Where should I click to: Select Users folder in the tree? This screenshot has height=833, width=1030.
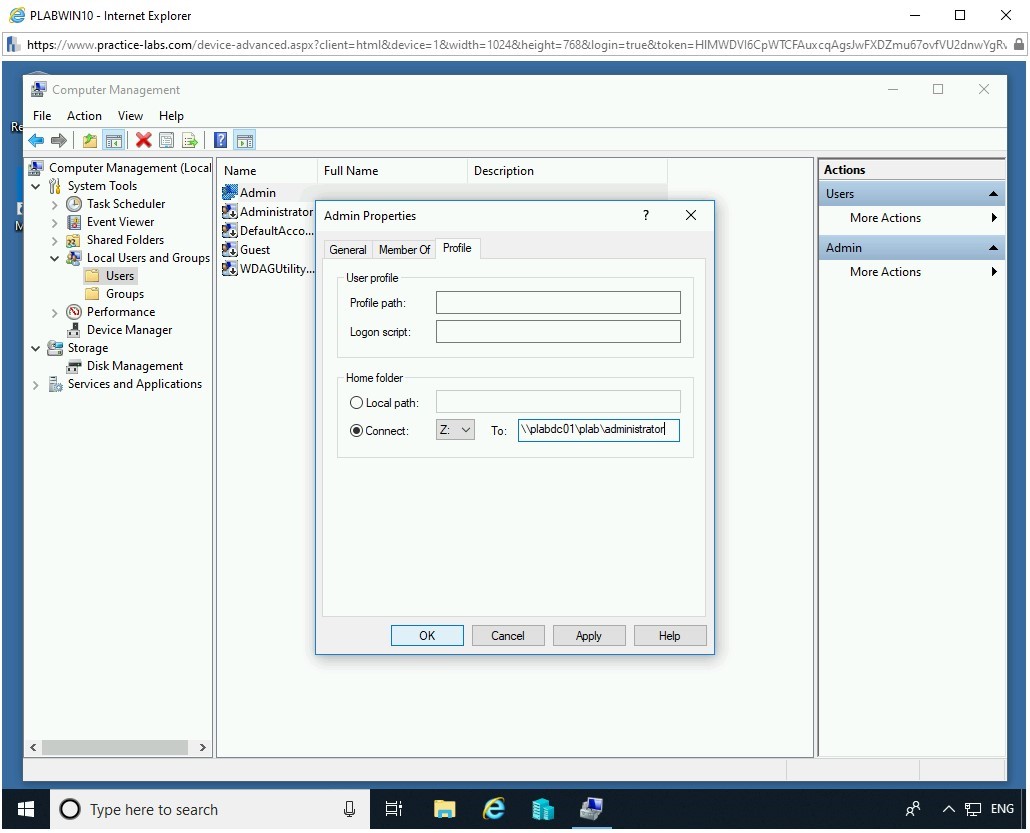click(120, 276)
